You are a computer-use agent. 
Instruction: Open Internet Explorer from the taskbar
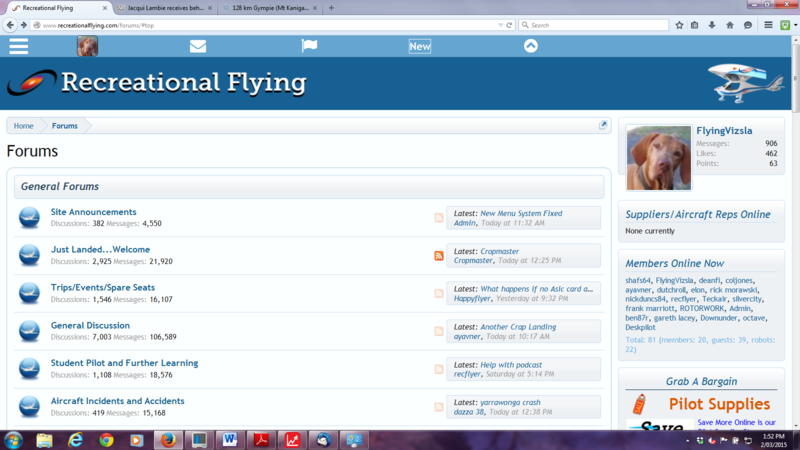coord(76,440)
